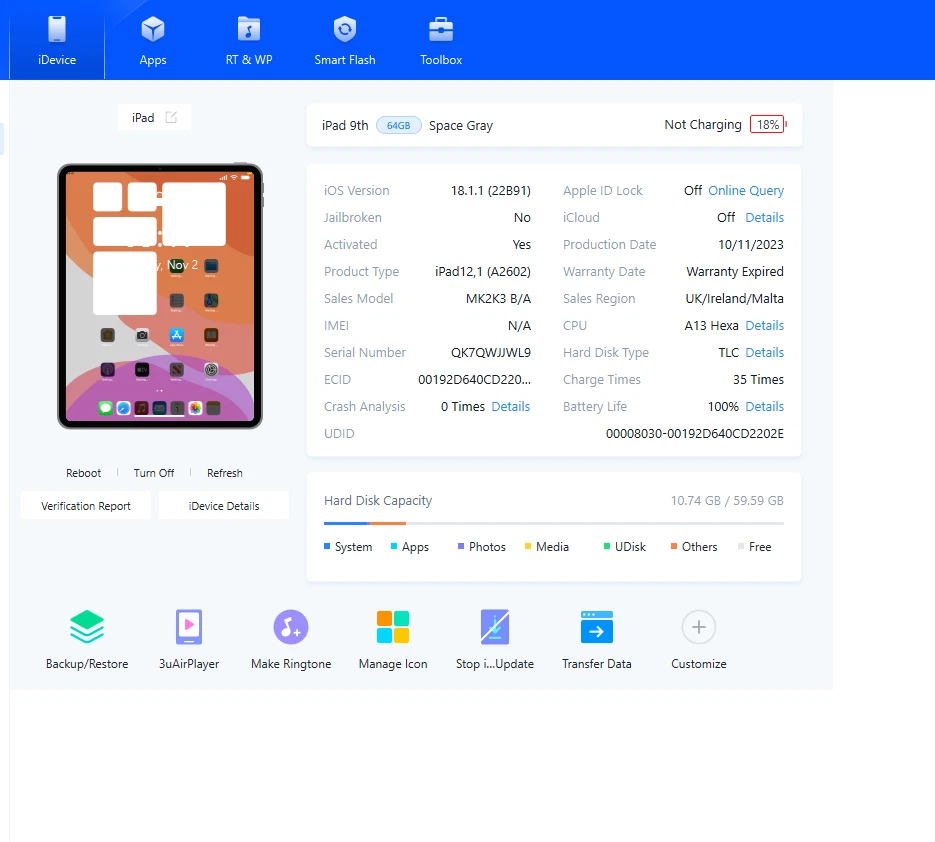Click the 18% battery indicator
Viewport: 935px width, 842px height.
[x=768, y=125]
